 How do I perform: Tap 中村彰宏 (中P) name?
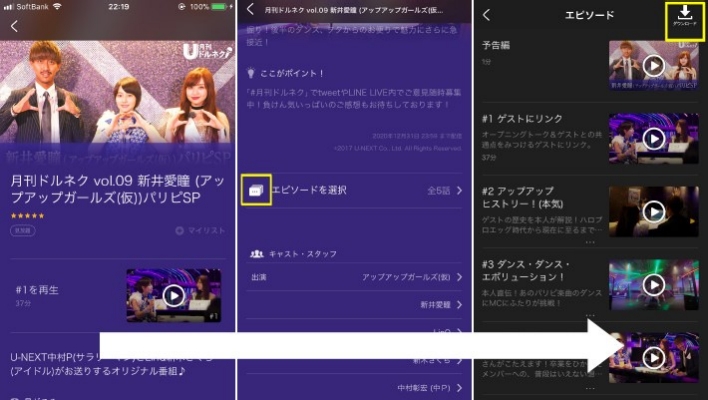point(424,388)
